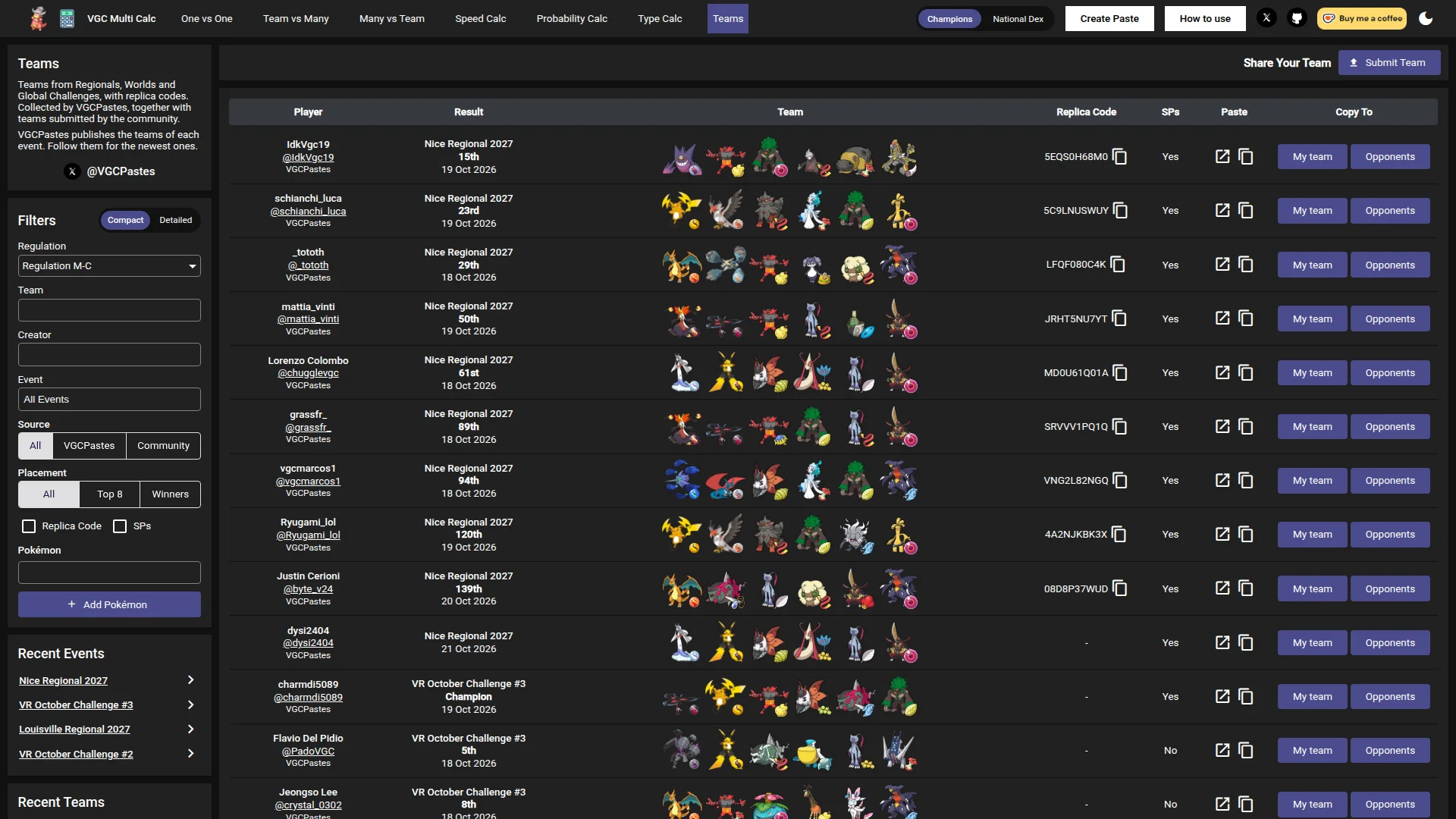Screen dimensions: 1456x819
Task: Open the GitHub icon in header
Action: 1297,18
